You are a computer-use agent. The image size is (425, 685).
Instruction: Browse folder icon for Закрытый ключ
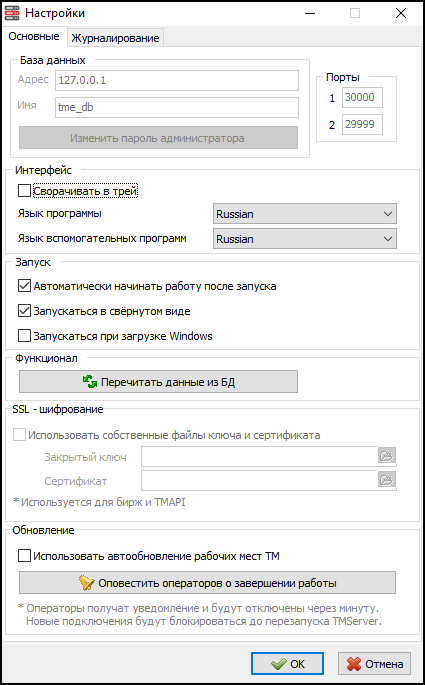(x=387, y=456)
